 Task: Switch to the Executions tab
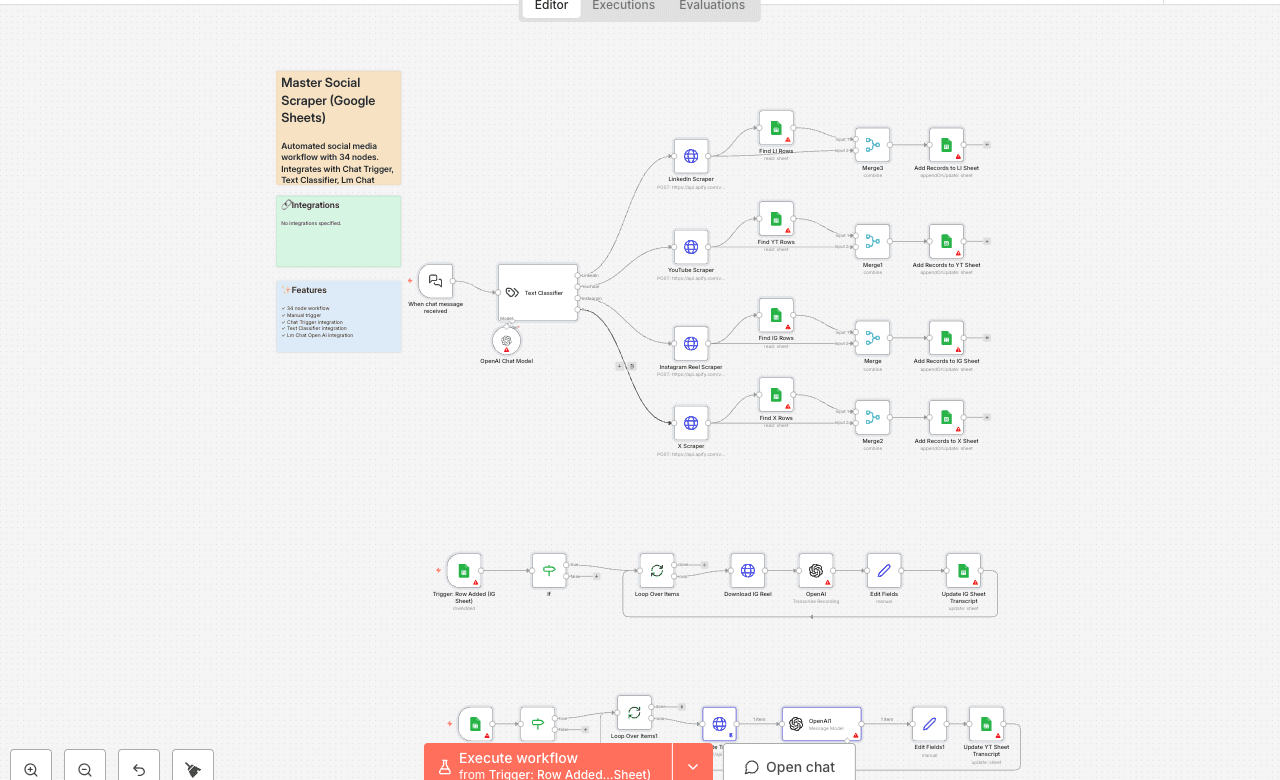(x=622, y=6)
